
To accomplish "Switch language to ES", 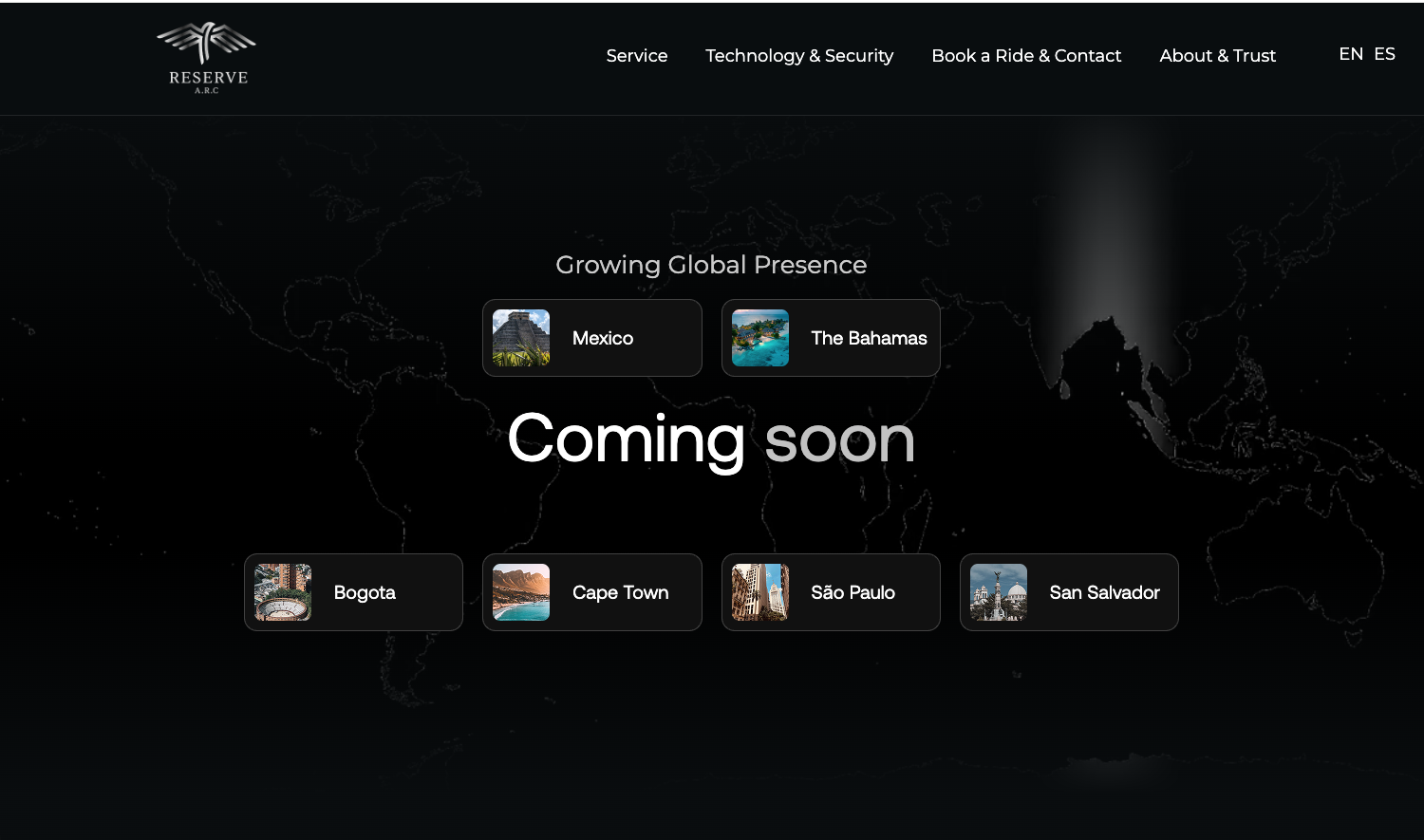I will pos(1384,54).
